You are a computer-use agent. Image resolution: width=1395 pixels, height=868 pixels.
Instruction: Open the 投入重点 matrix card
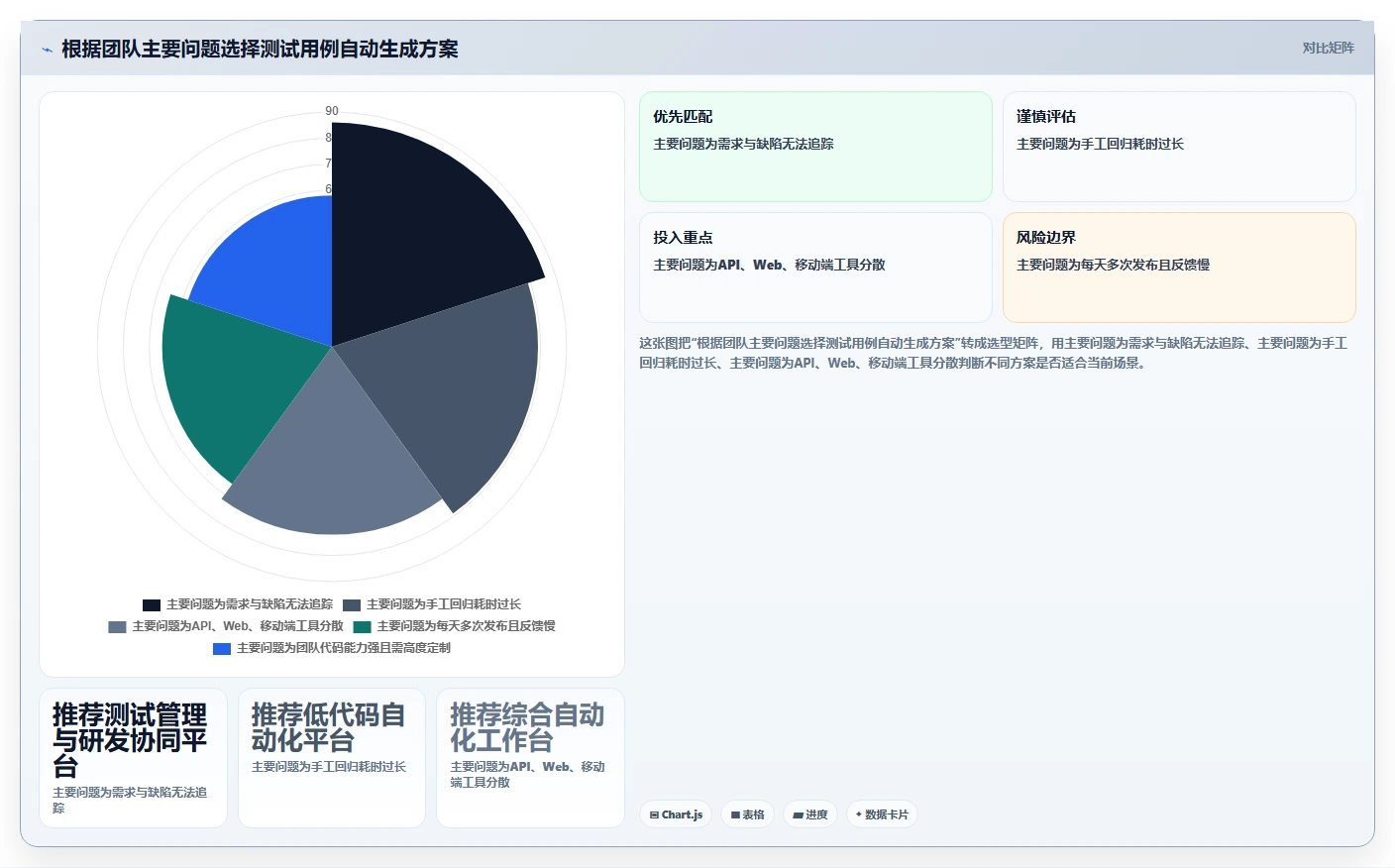coord(815,268)
